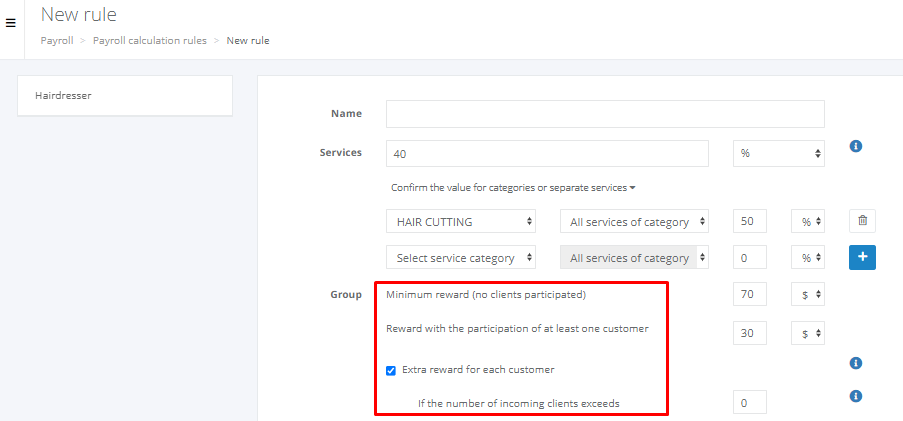Open the HAIR CUTTING category dropdown

pyautogui.click(x=460, y=222)
